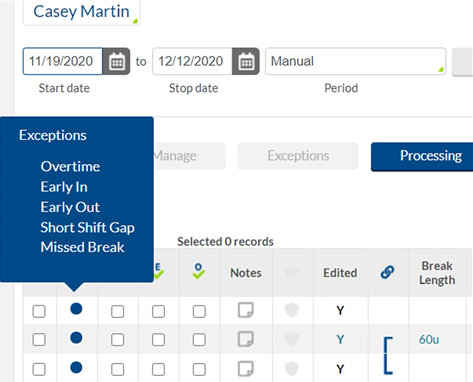473x382 pixels.
Task: Click the blue exception dot in first row
Action: (76, 309)
